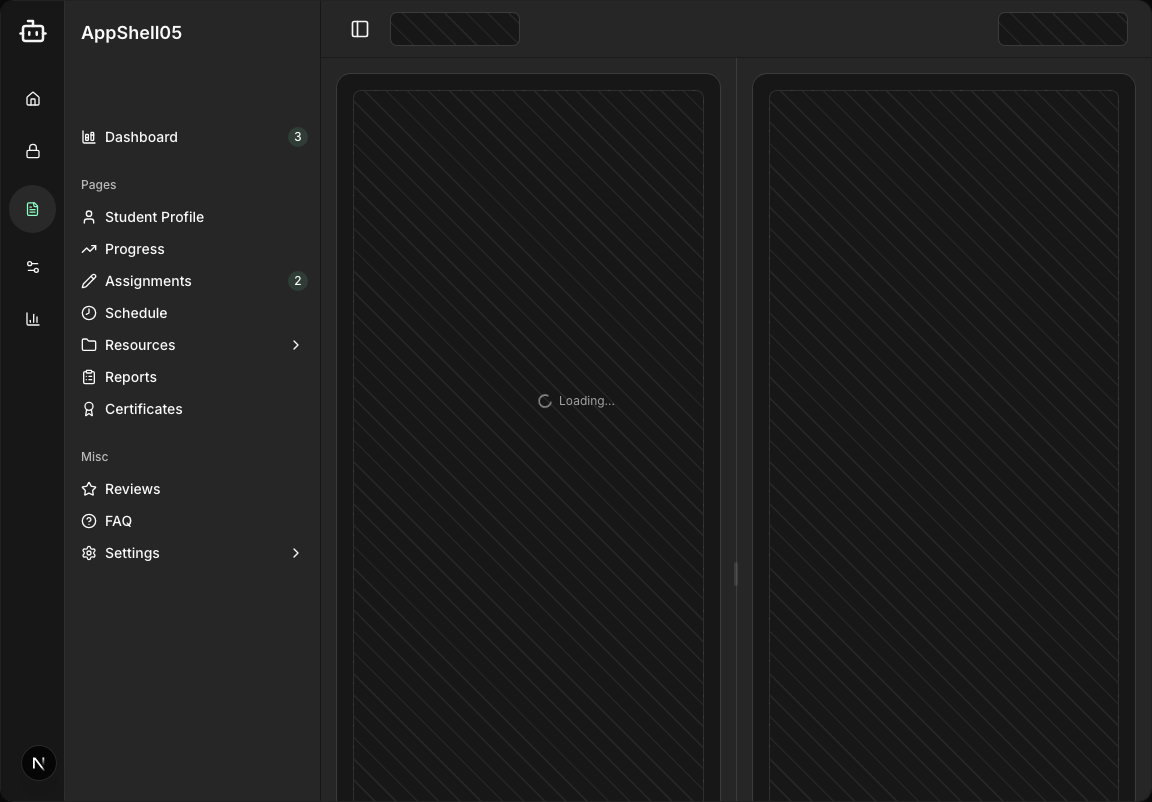Open Reviews under Misc
The height and width of the screenshot is (802, 1152).
click(x=132, y=489)
